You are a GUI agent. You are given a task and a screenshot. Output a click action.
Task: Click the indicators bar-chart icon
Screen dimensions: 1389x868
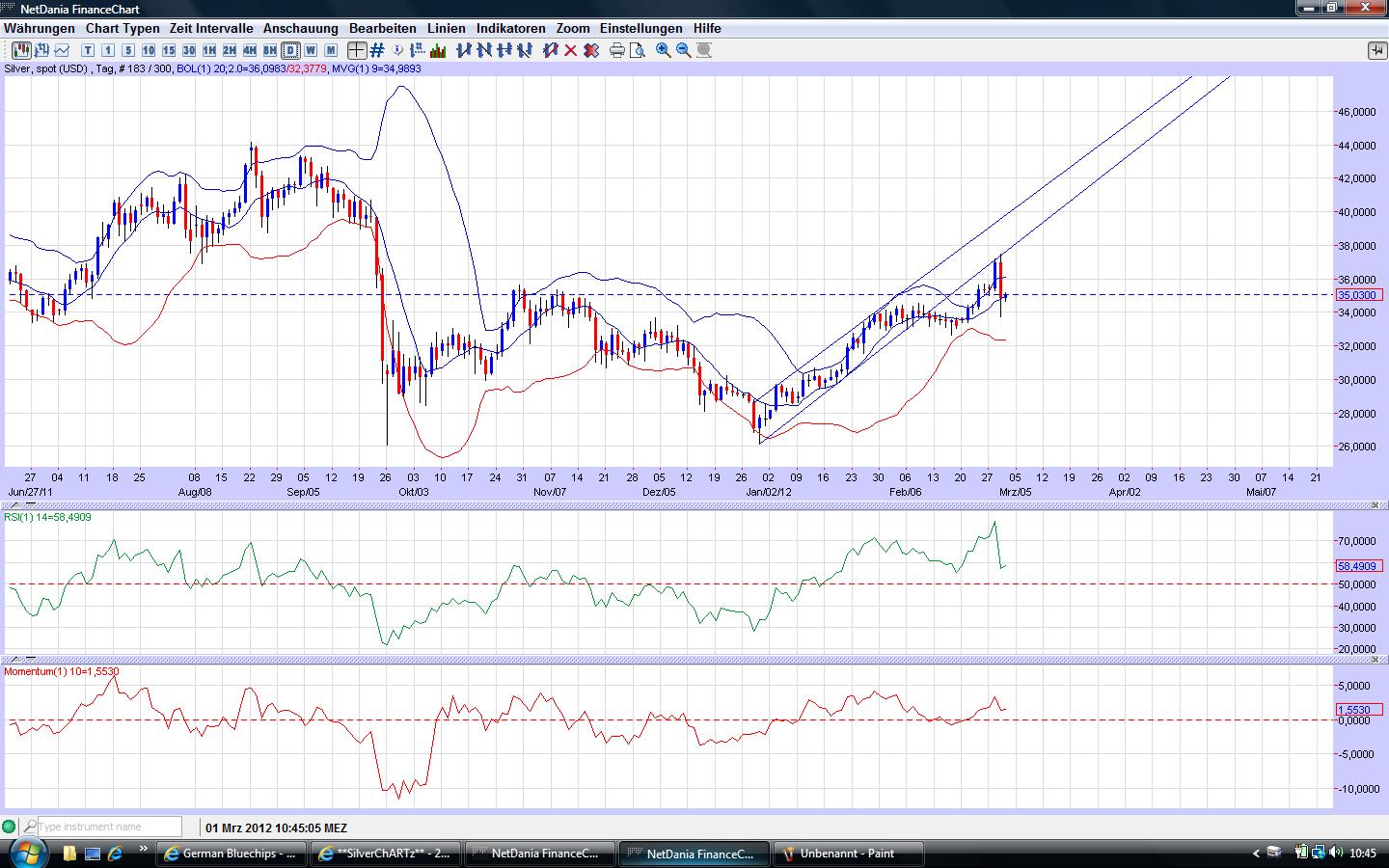pyautogui.click(x=438, y=50)
